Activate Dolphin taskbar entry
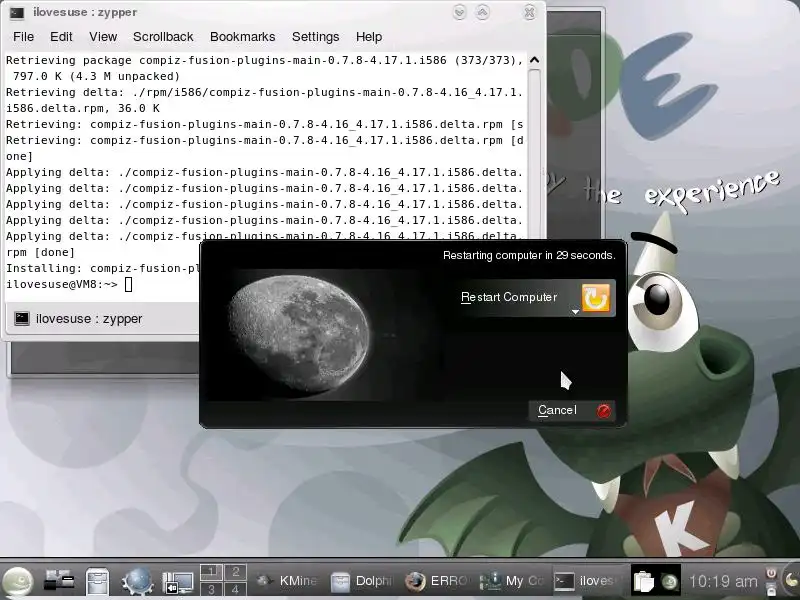Viewport: 800px width, 600px height. 361,581
